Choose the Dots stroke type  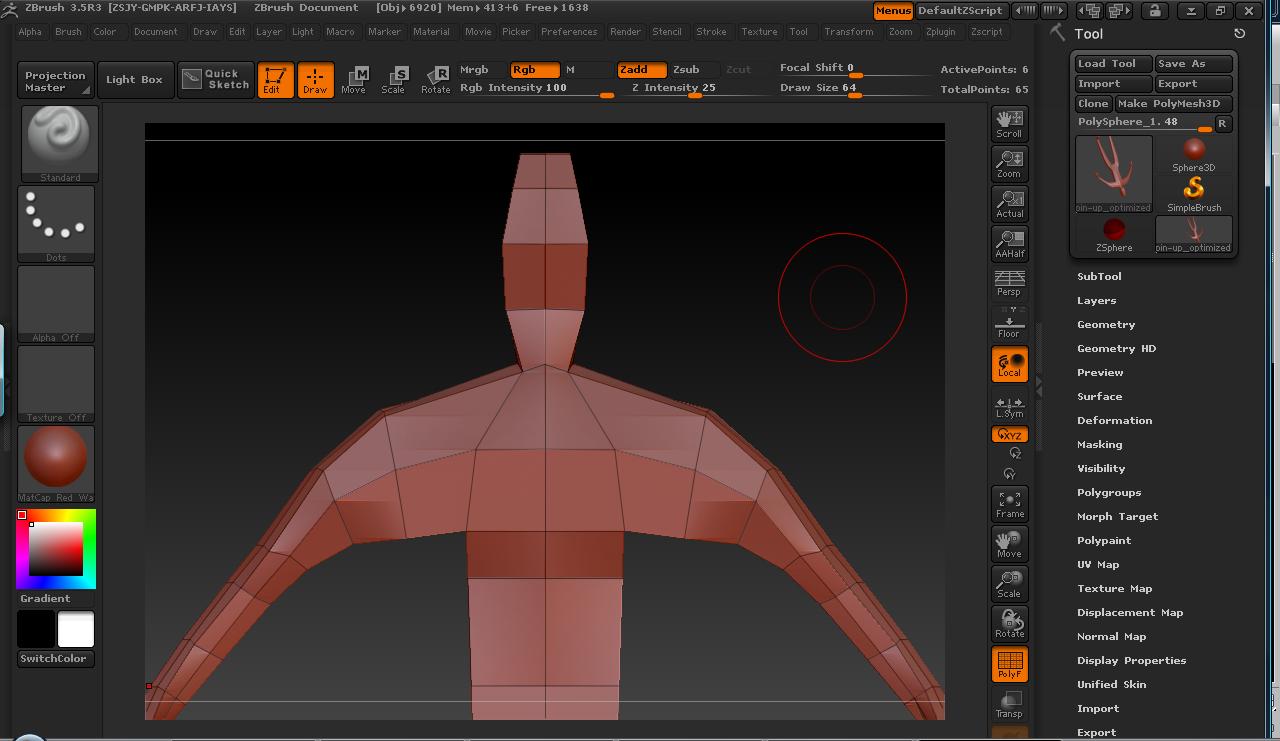click(x=56, y=222)
